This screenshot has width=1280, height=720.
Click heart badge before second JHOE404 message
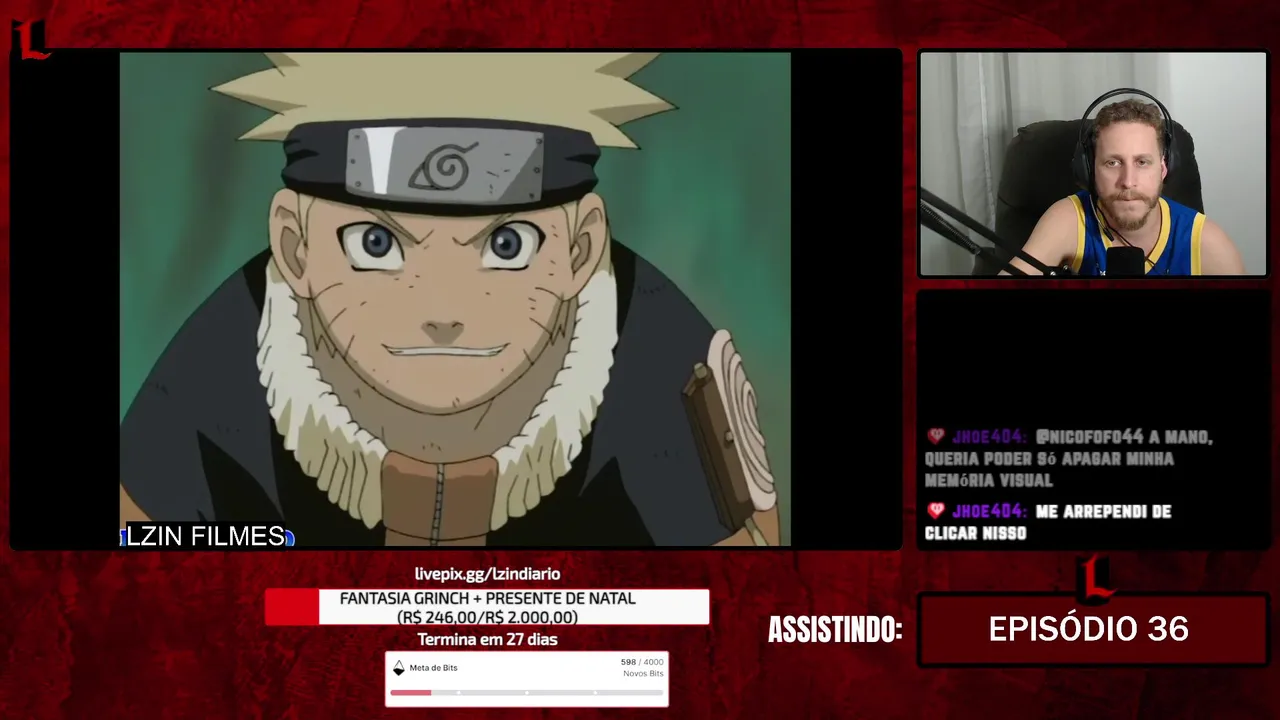pos(936,511)
